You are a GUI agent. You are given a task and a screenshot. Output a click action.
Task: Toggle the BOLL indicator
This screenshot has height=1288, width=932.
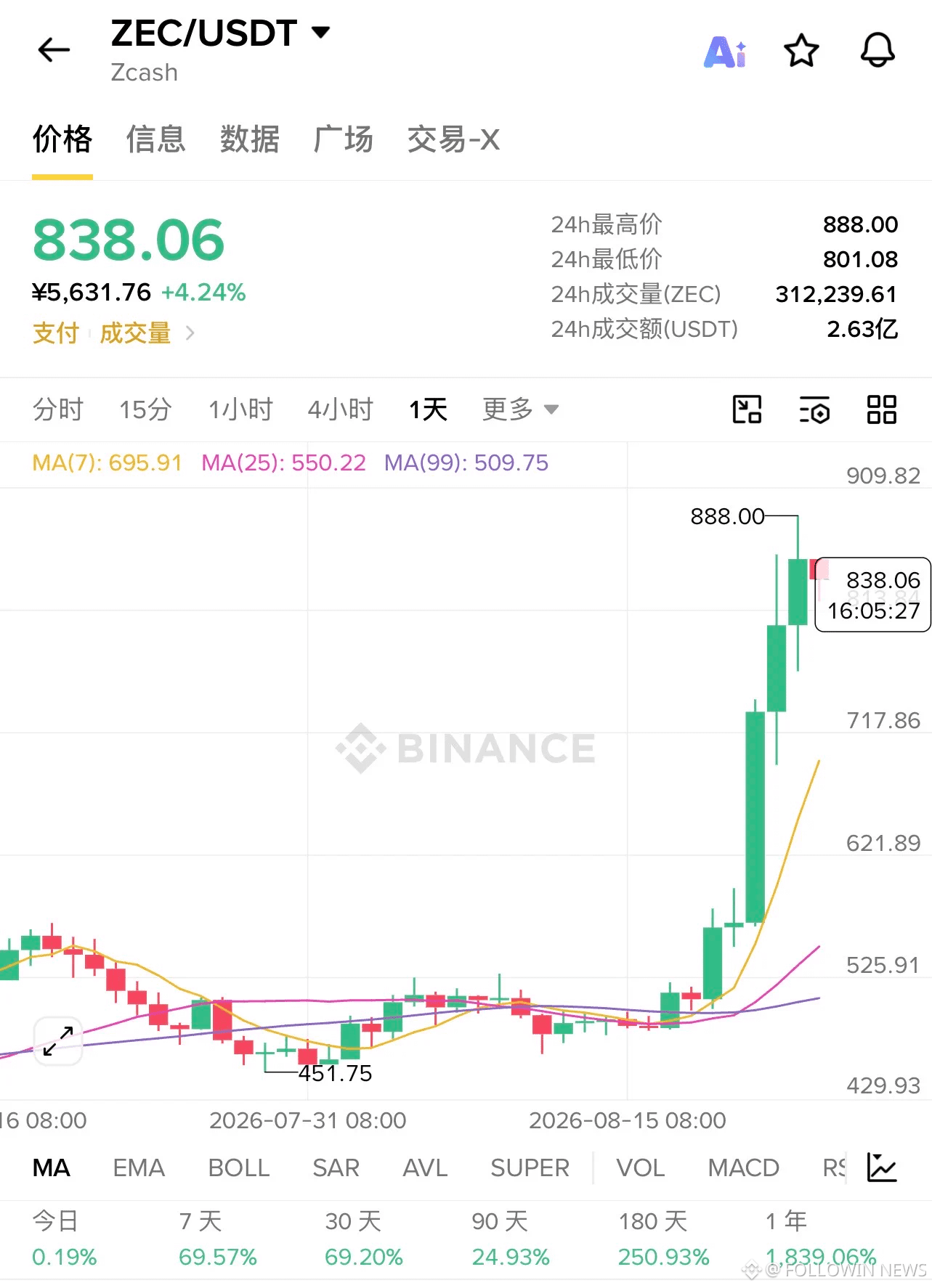coord(239,1167)
